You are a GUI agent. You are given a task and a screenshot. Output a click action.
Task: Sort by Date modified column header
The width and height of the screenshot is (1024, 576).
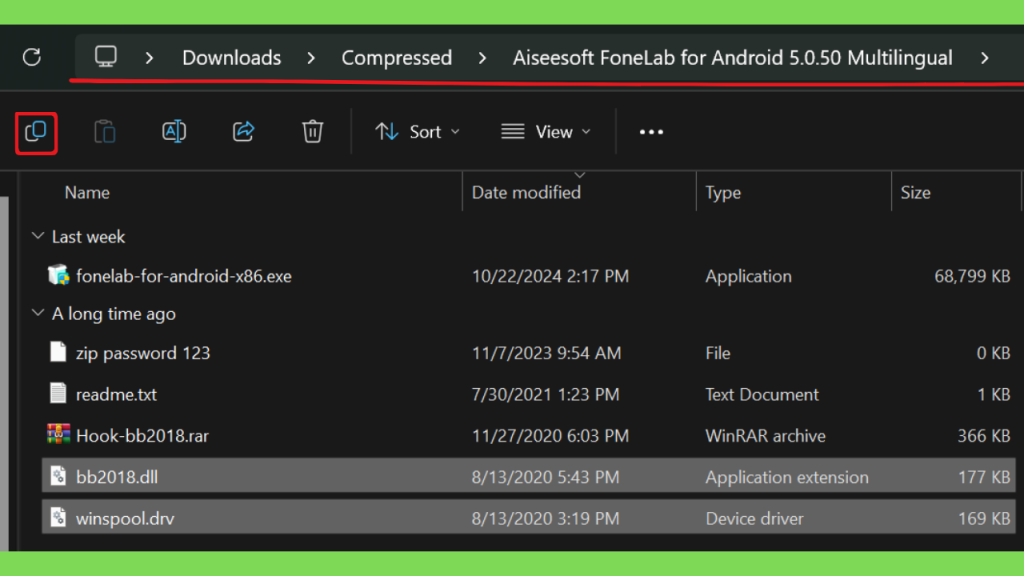click(526, 193)
